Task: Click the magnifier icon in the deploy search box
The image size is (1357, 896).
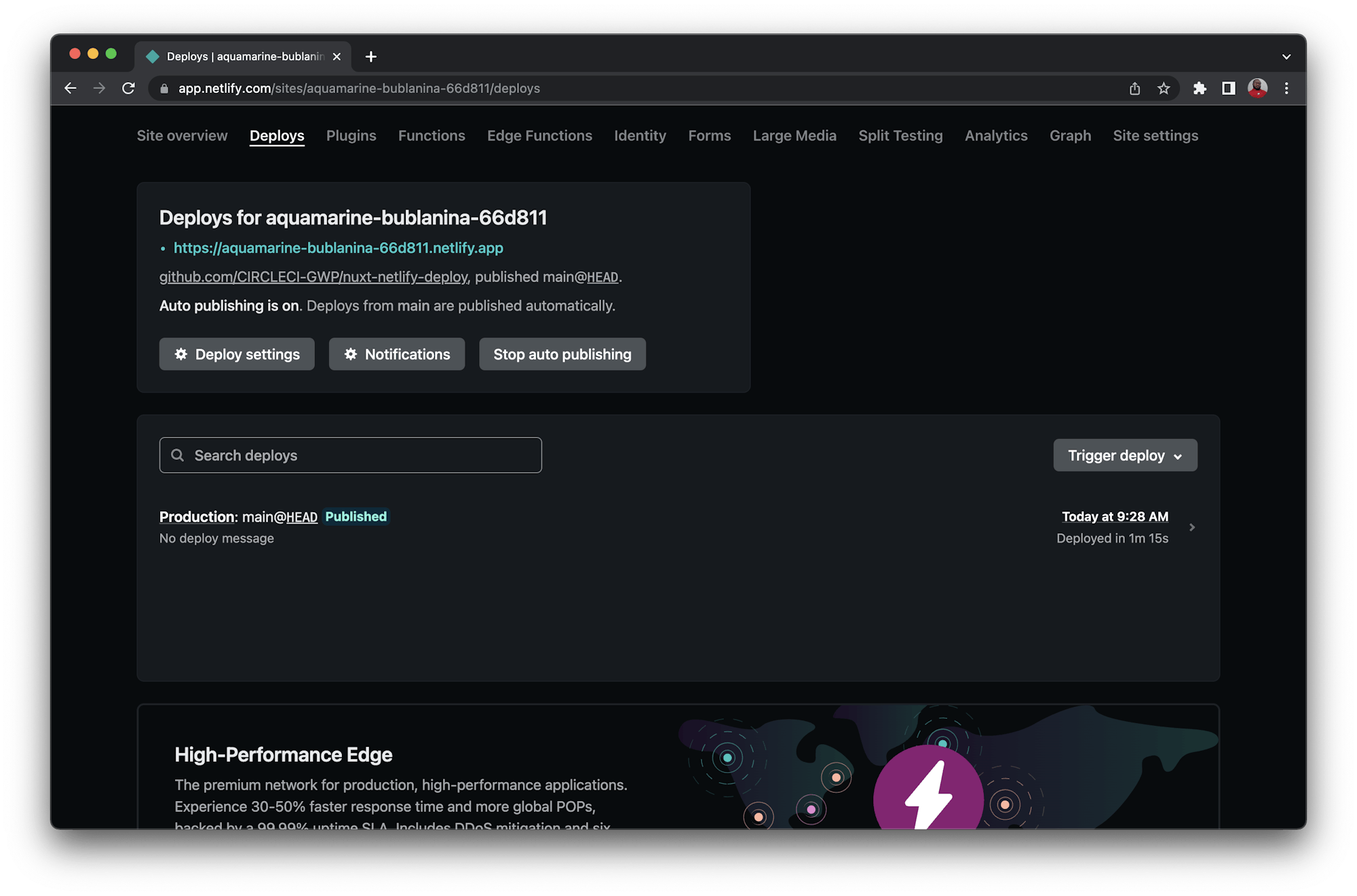Action: point(178,455)
